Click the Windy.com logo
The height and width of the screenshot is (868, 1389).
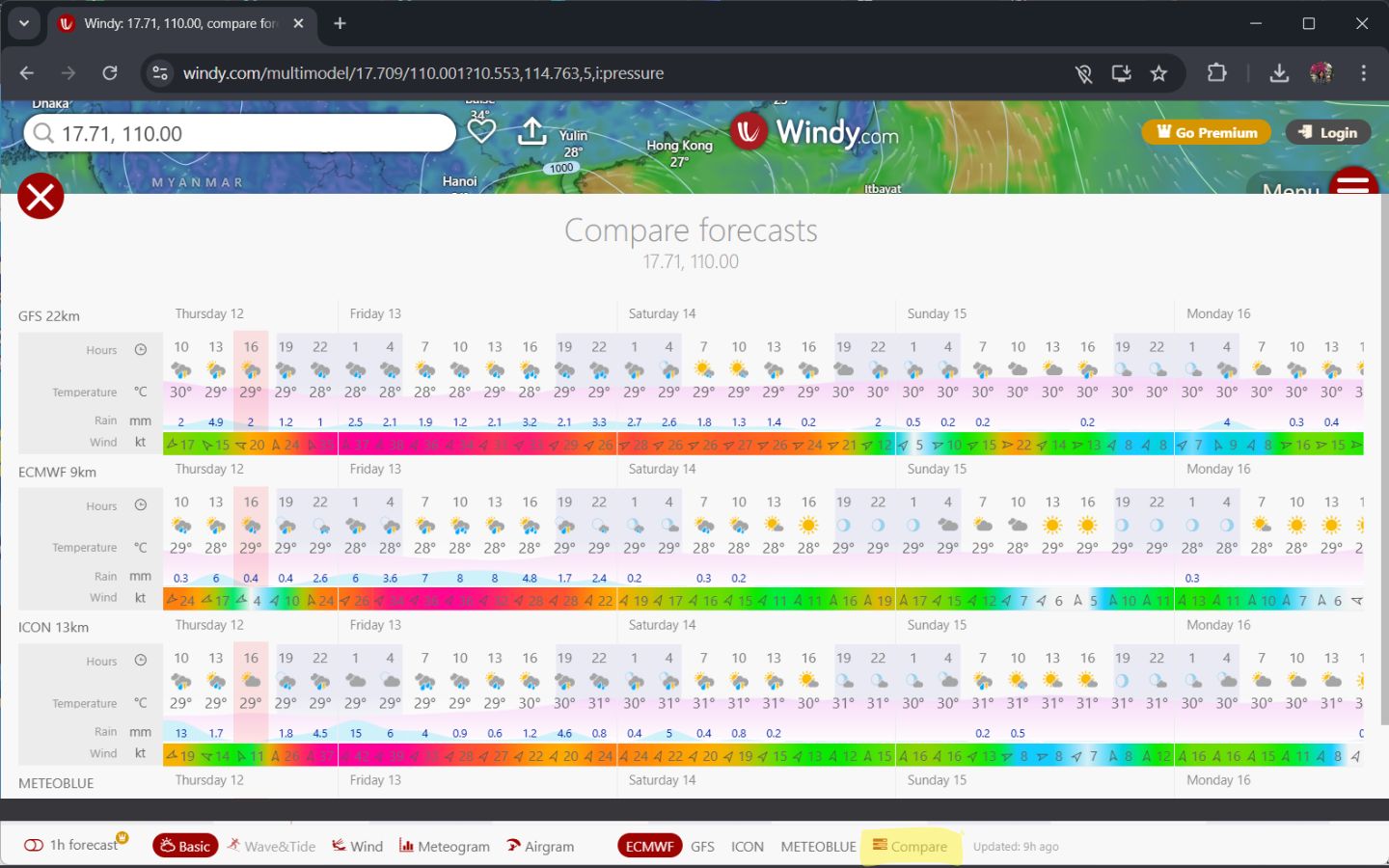tap(813, 131)
